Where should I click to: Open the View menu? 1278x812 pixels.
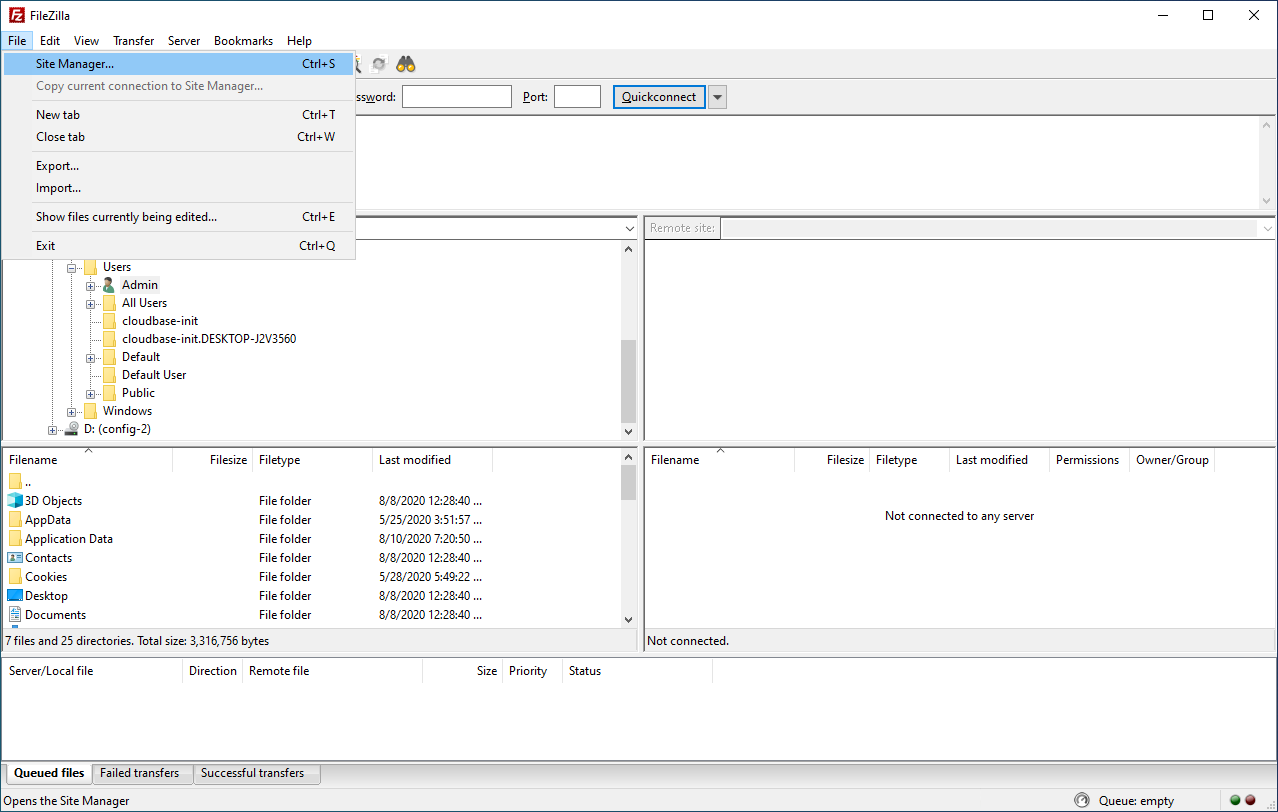click(x=86, y=41)
